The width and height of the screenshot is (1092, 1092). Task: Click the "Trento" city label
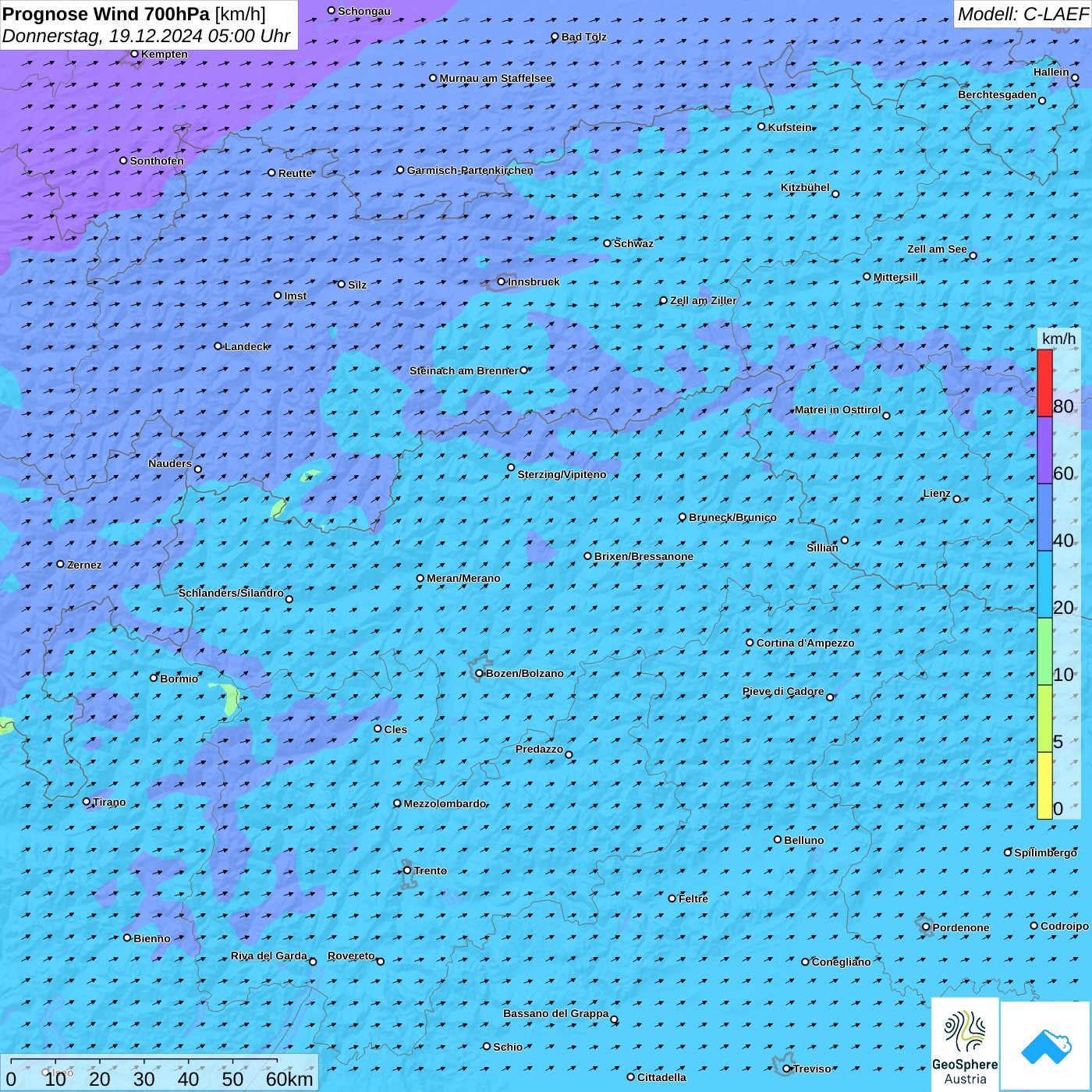point(431,870)
